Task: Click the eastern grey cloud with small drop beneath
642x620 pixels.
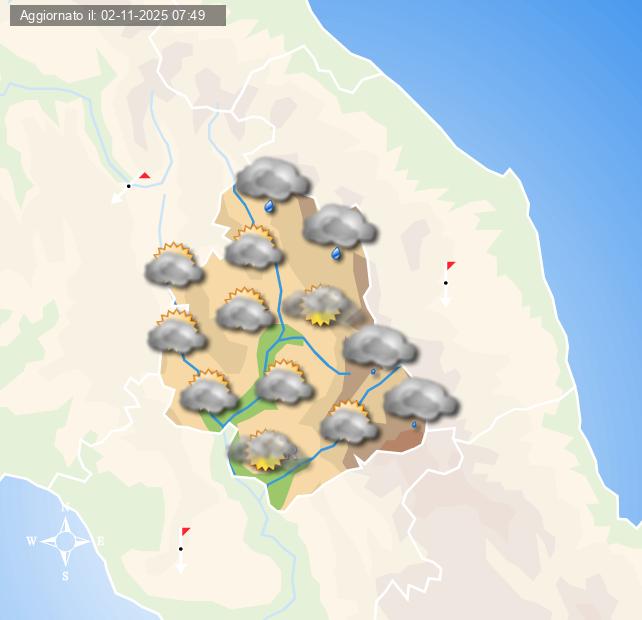Action: (380, 351)
